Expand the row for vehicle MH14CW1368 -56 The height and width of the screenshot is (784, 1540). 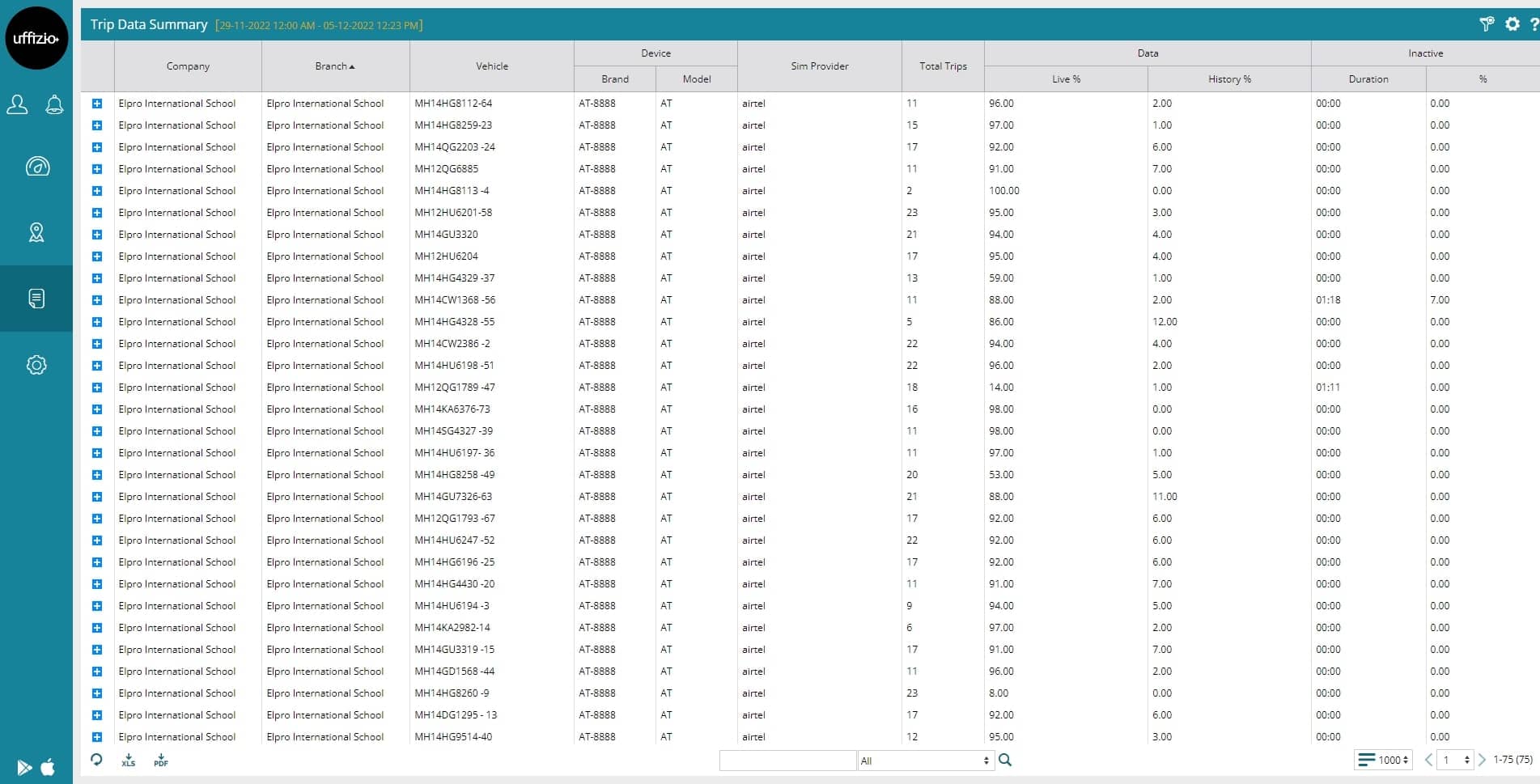[x=97, y=300]
